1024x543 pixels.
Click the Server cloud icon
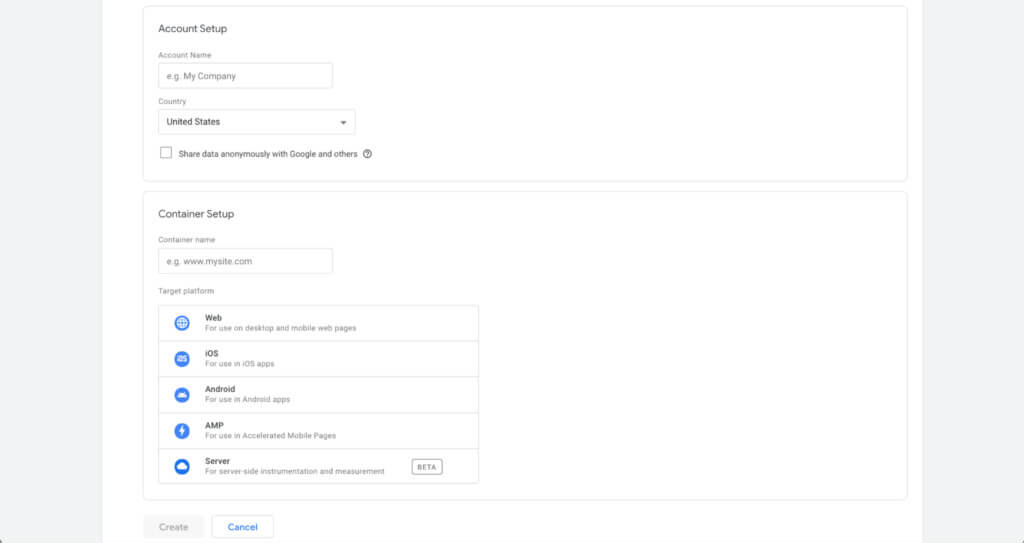182,467
